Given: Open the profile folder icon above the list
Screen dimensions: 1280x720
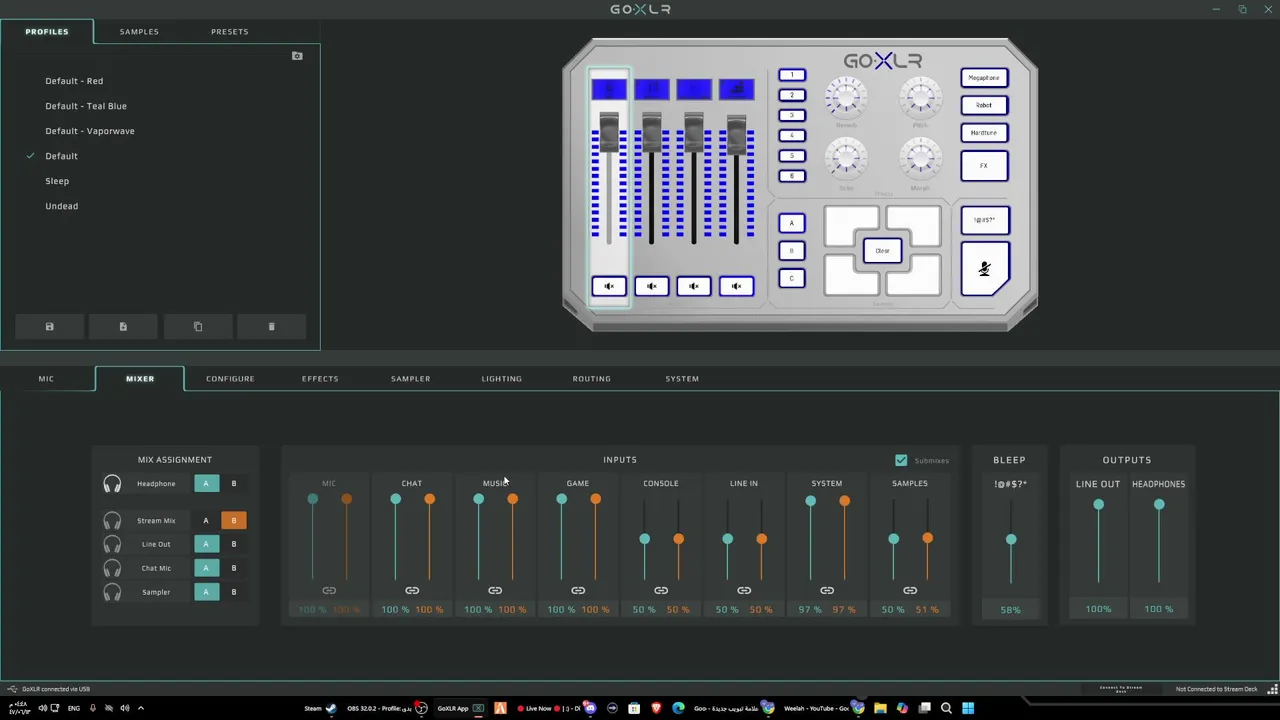Looking at the screenshot, I should pos(297,56).
